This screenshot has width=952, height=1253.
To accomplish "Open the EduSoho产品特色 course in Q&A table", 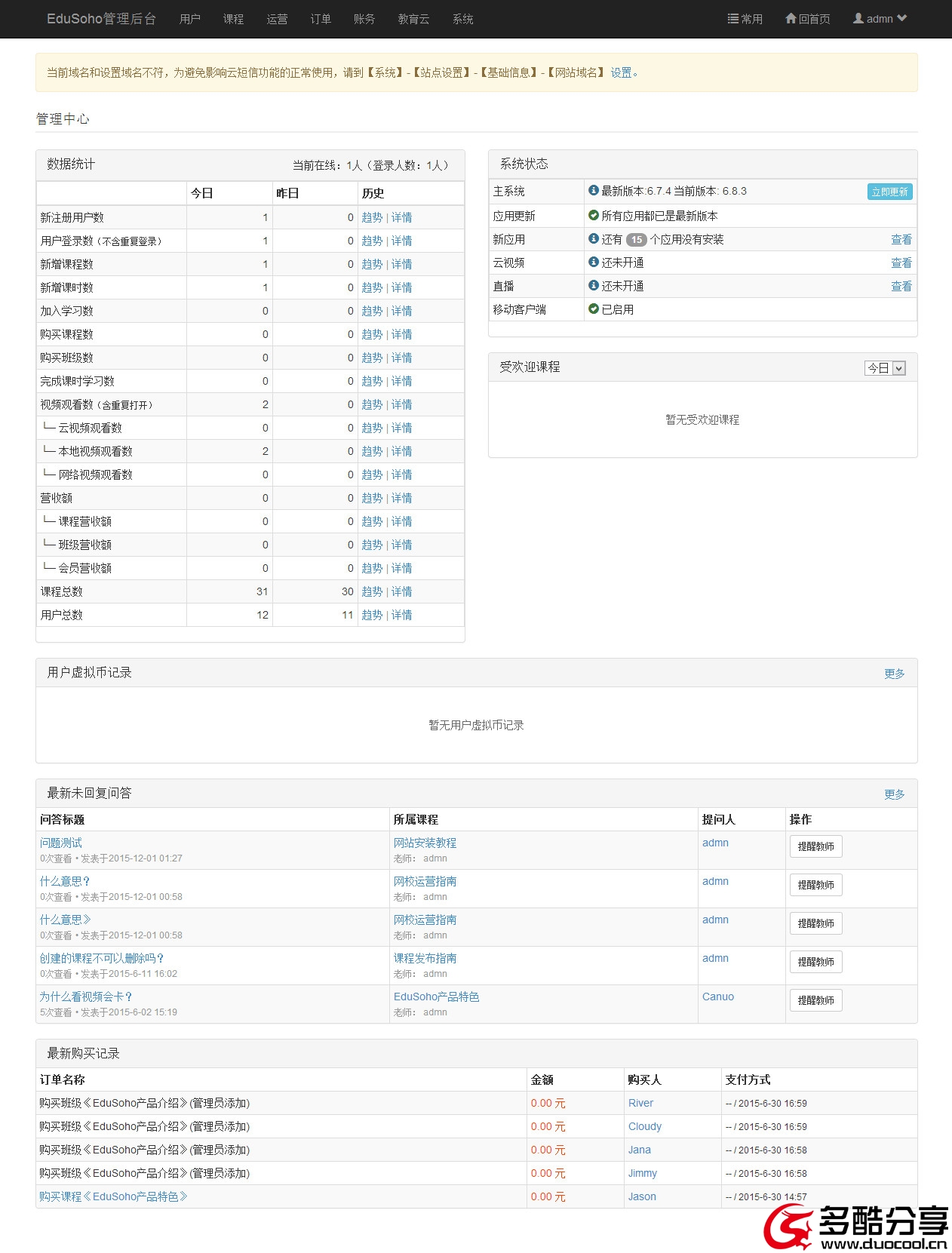I will pyautogui.click(x=437, y=997).
